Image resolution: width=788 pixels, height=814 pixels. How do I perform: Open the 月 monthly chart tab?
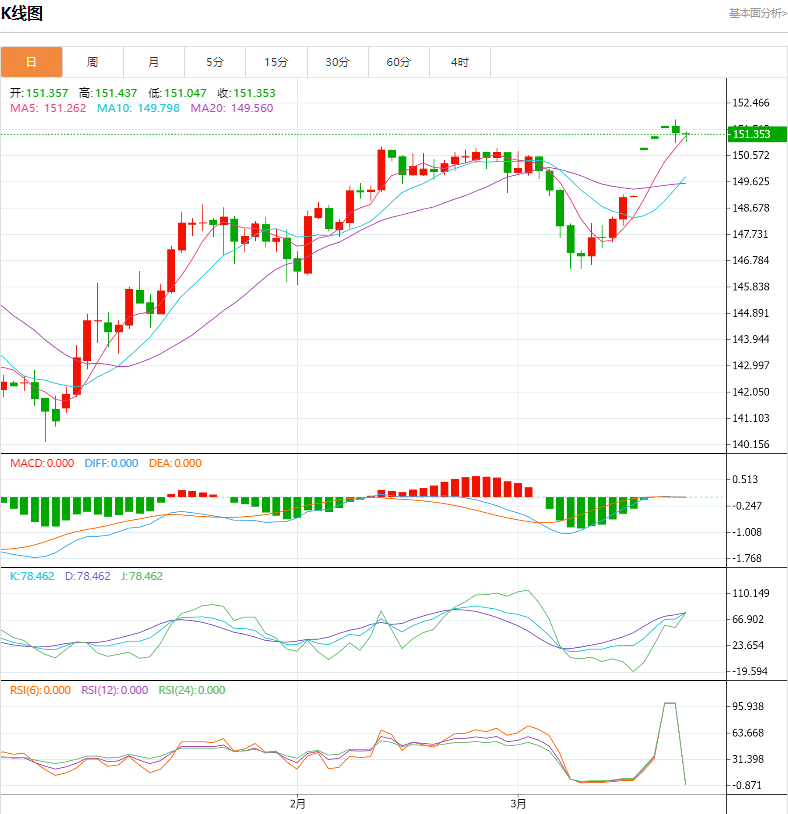click(153, 62)
